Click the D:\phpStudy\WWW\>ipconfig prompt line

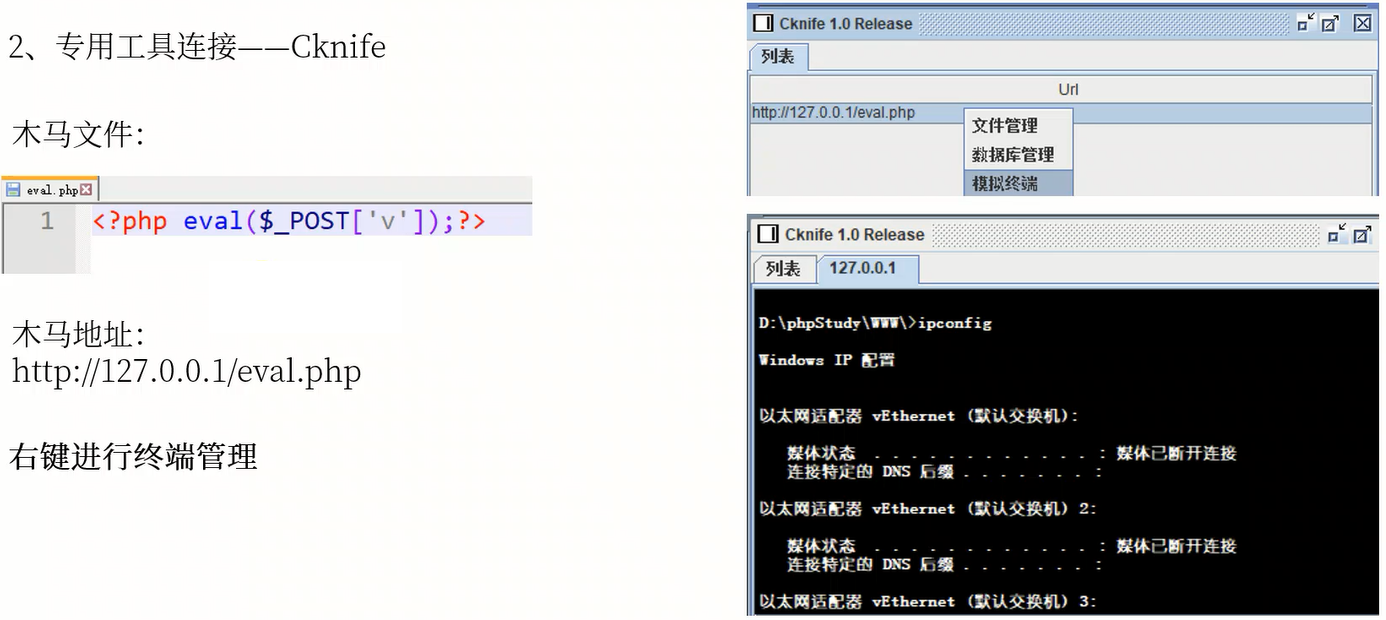click(875, 323)
